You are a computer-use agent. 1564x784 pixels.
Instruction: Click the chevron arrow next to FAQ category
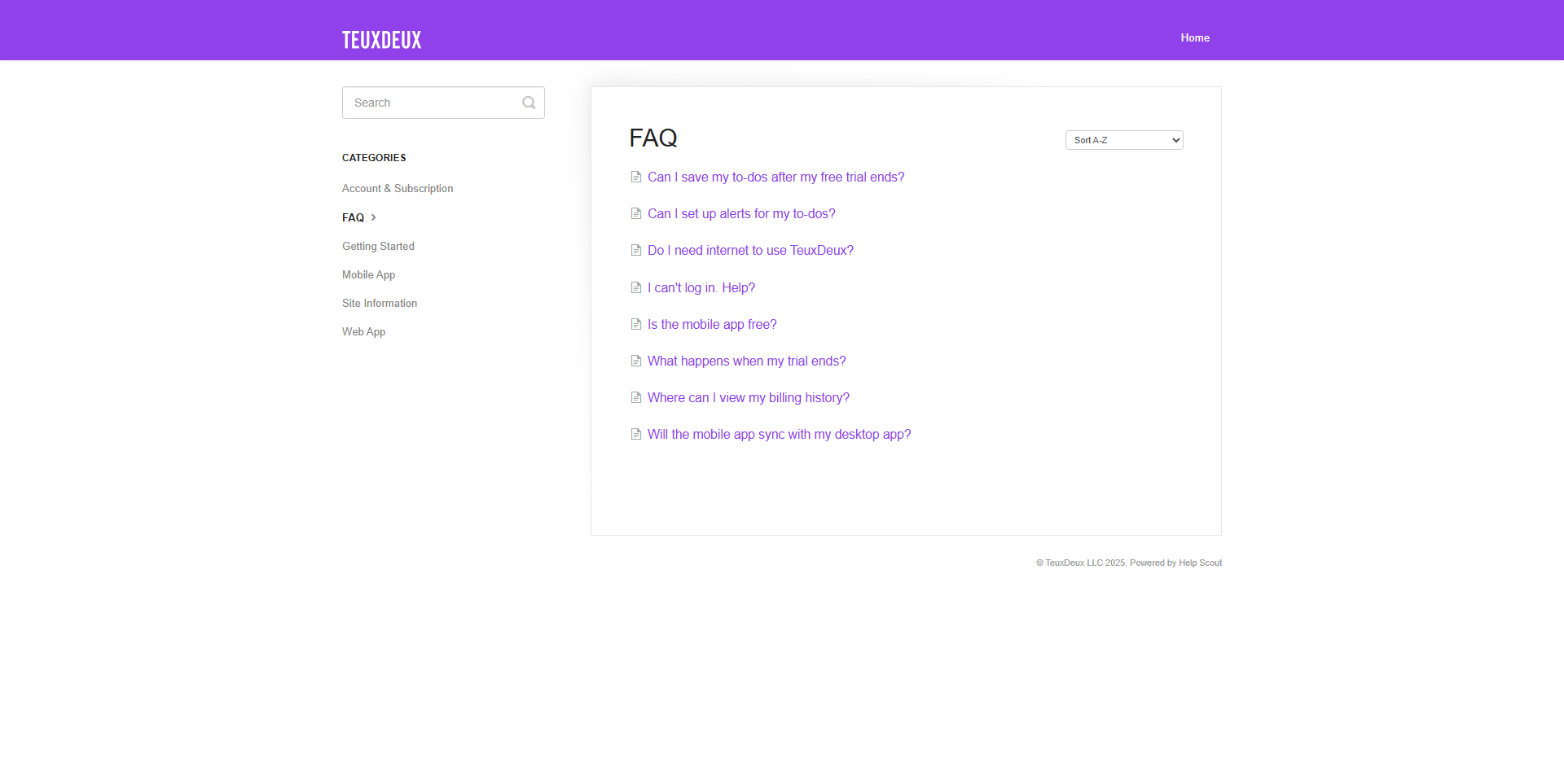point(374,217)
